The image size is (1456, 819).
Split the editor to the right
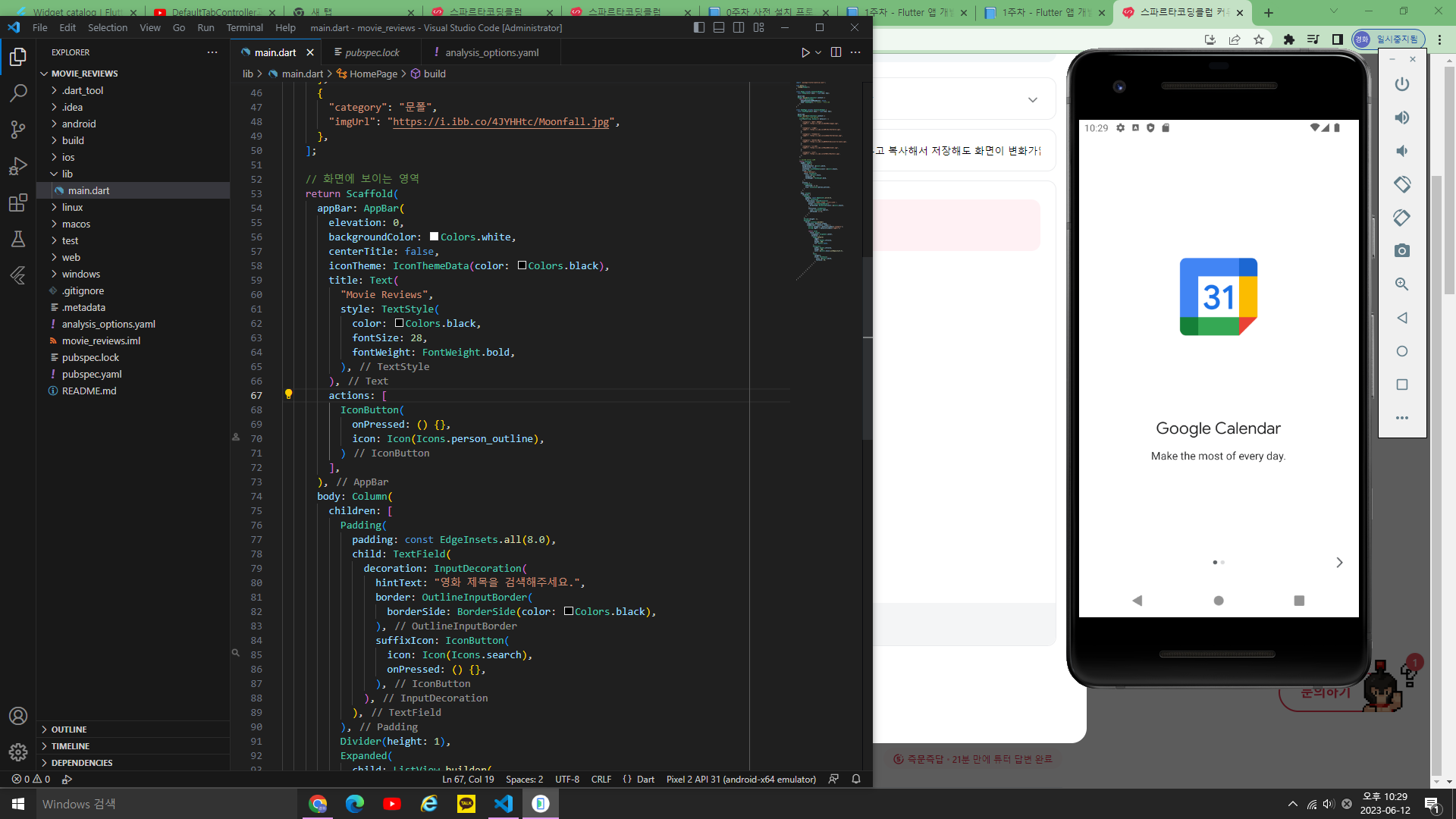pyautogui.click(x=836, y=52)
